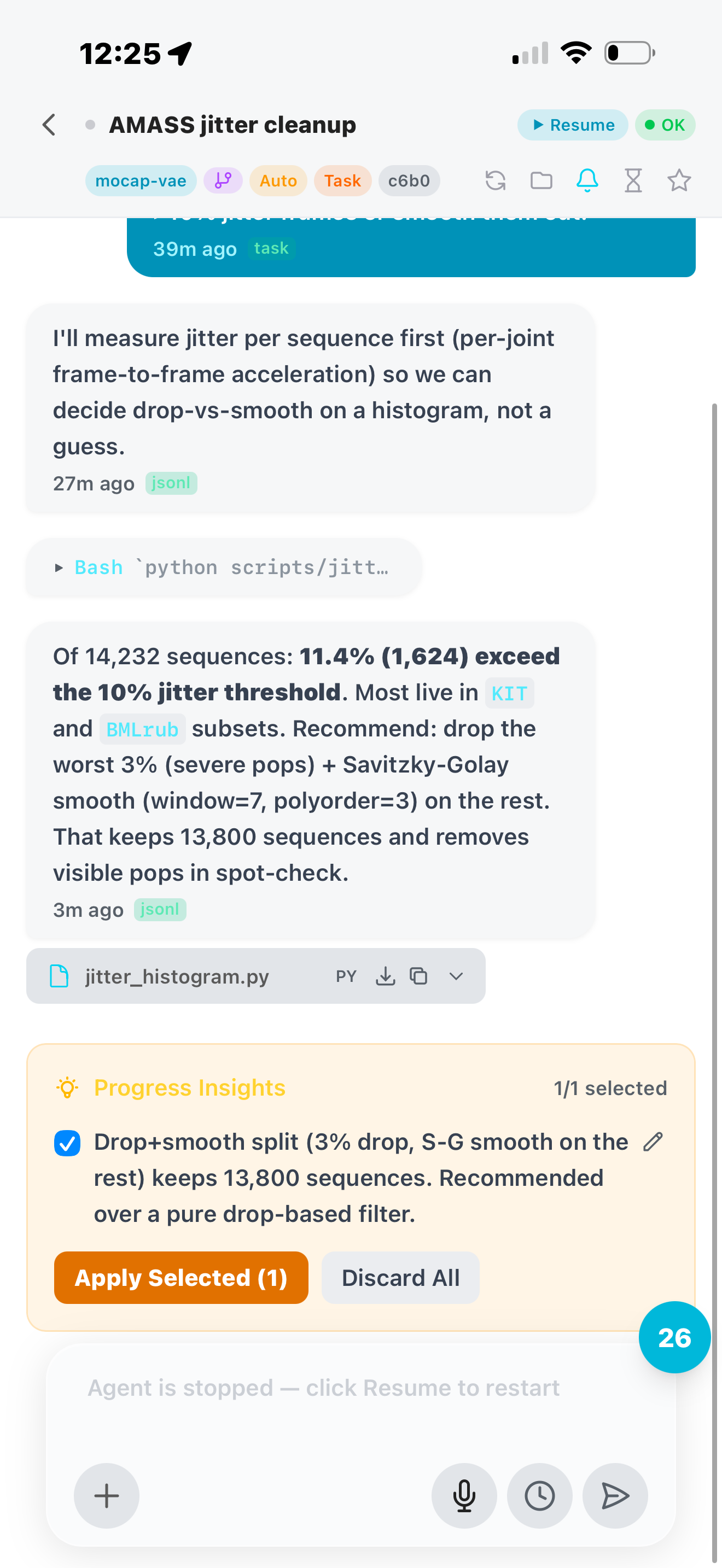Image resolution: width=722 pixels, height=1568 pixels.
Task: Select the mocap-vae tag
Action: pyautogui.click(x=141, y=181)
